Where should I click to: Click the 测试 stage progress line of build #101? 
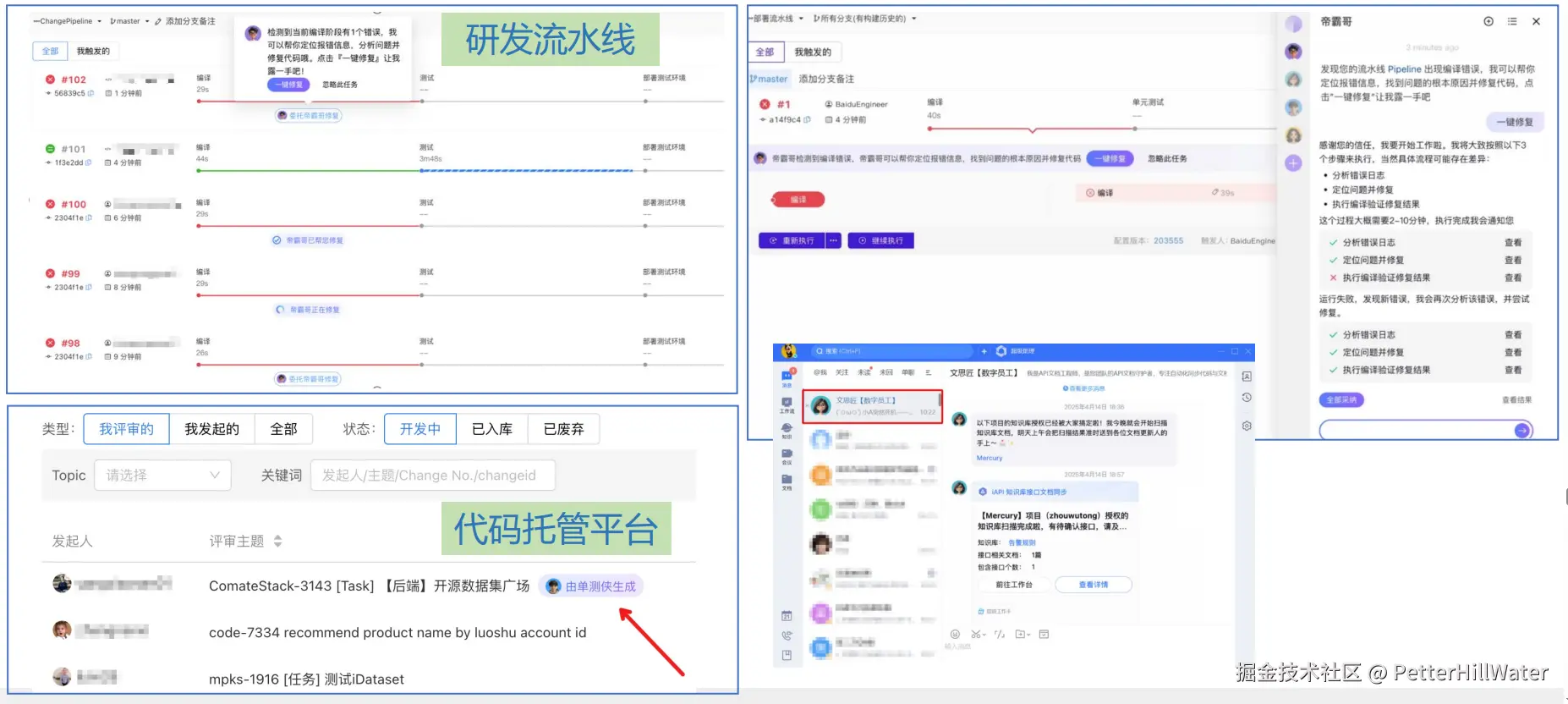pos(526,171)
